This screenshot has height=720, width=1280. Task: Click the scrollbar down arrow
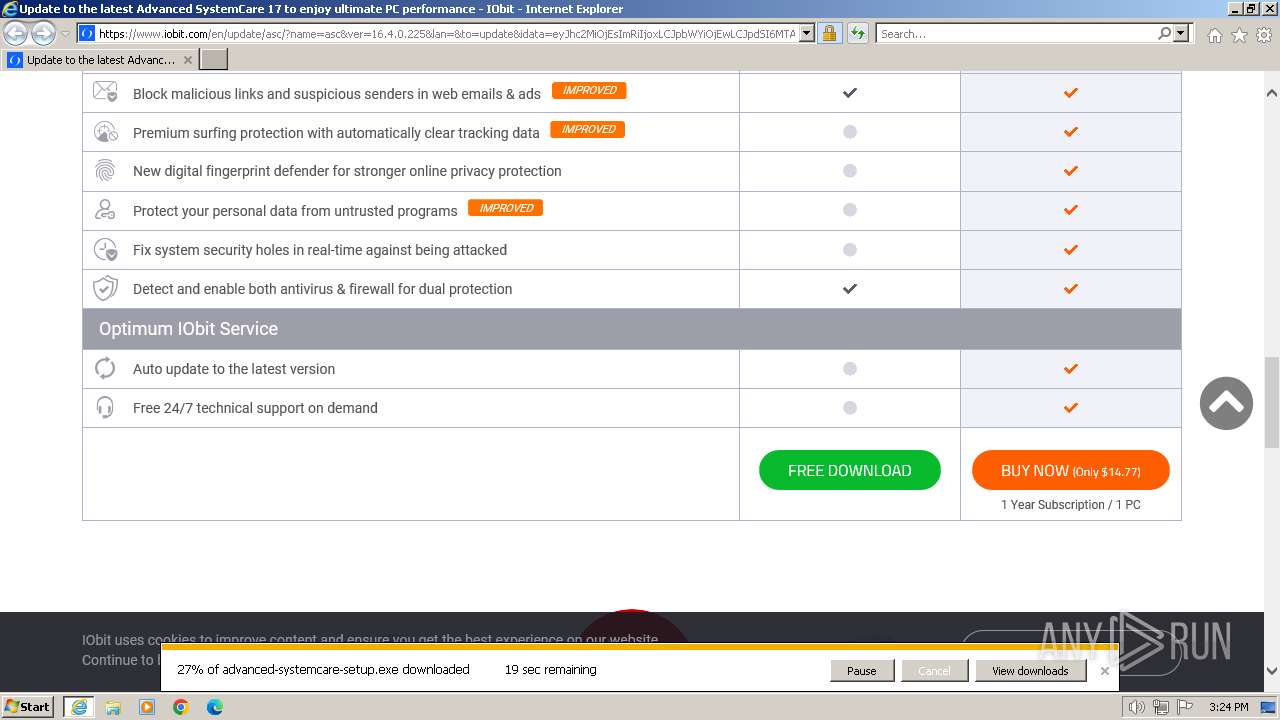1272,671
